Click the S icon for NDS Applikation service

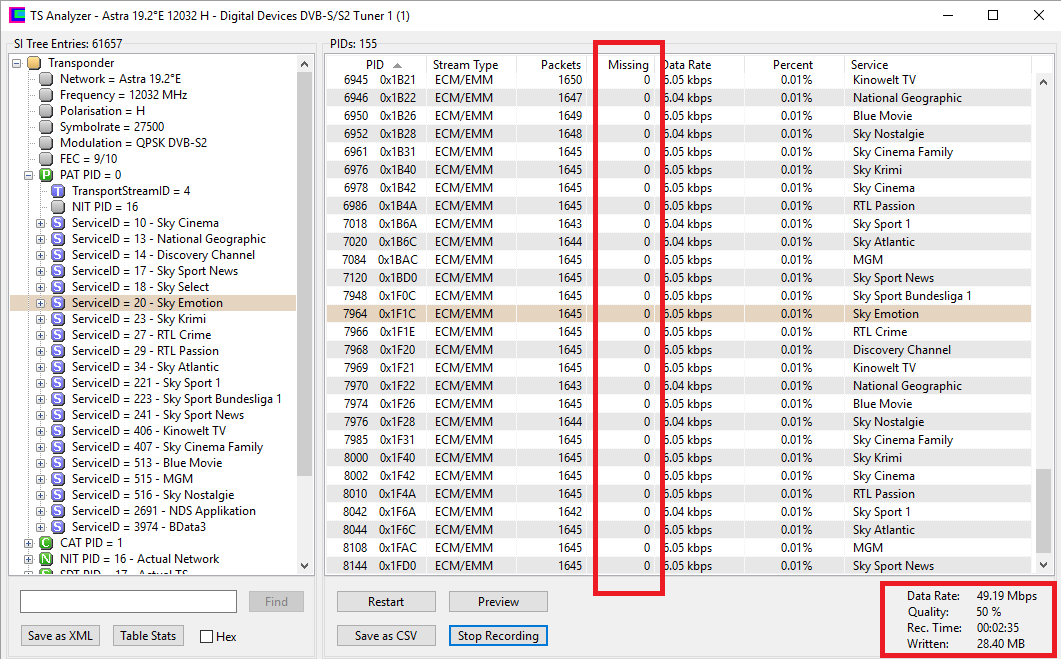[58, 511]
